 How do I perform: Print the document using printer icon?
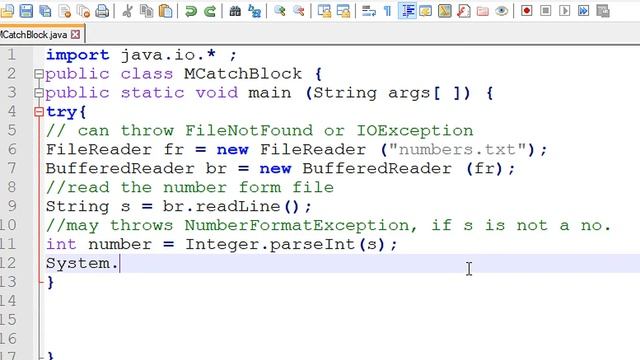click(x=102, y=11)
